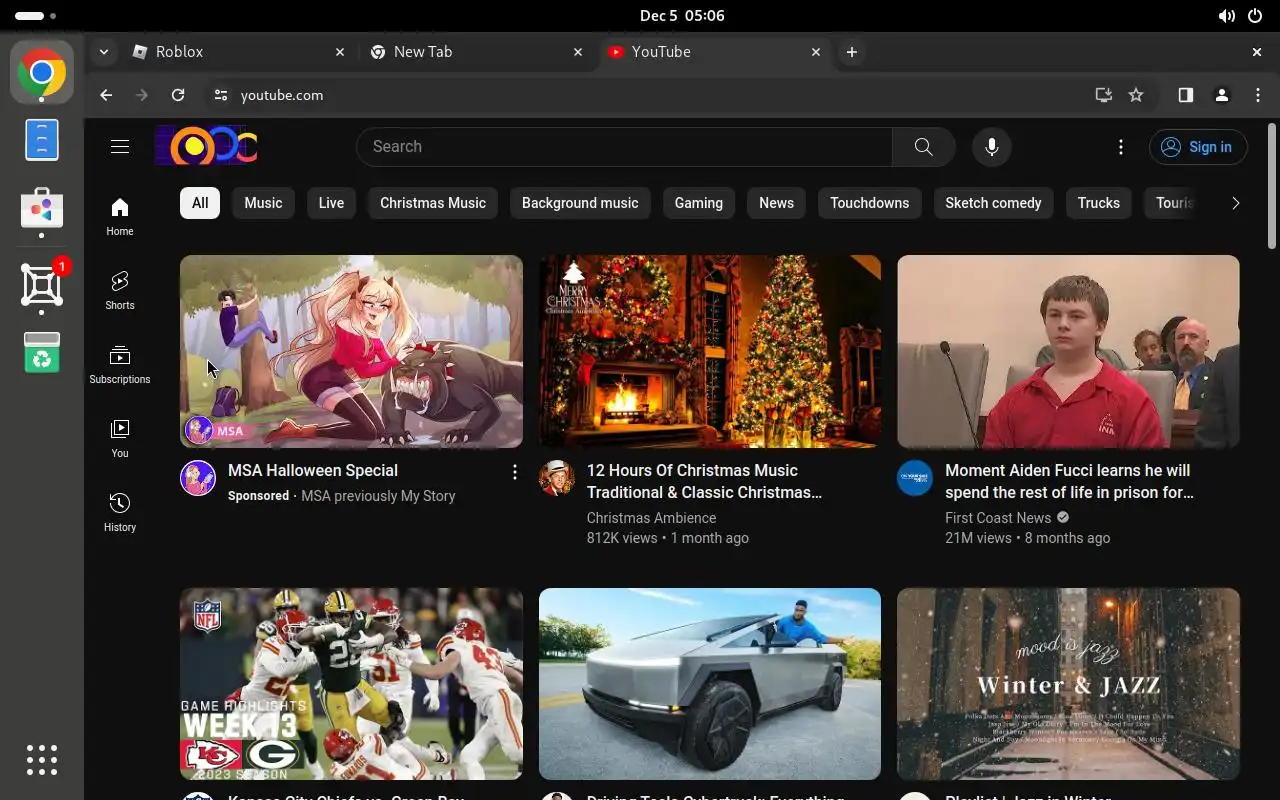Open the MSA anime ad thumbnail
This screenshot has width=1280, height=800.
pyautogui.click(x=351, y=351)
